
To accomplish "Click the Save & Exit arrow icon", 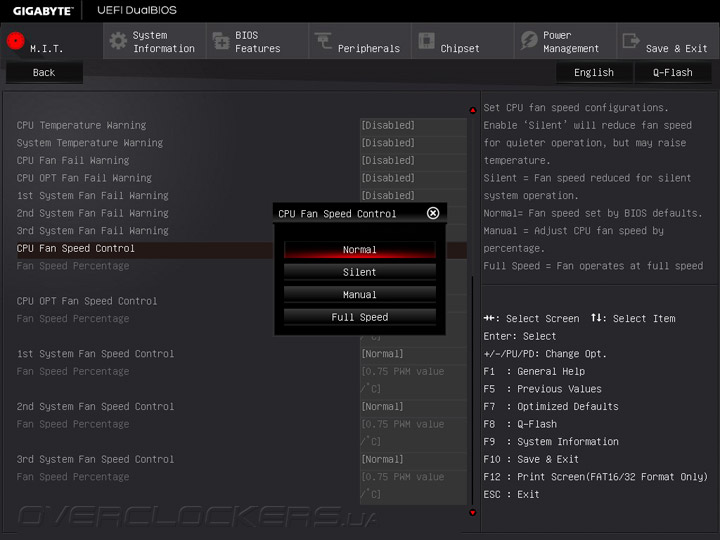I will (x=631, y=41).
